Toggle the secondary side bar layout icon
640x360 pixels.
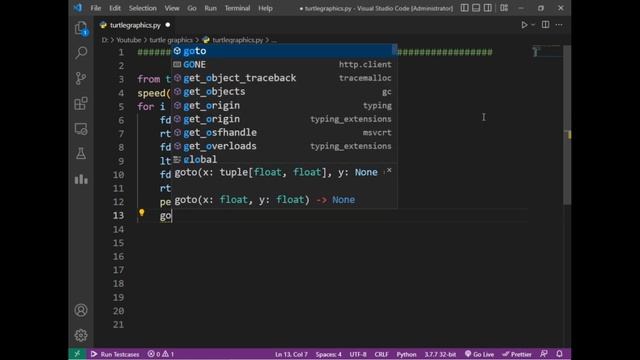(487, 8)
